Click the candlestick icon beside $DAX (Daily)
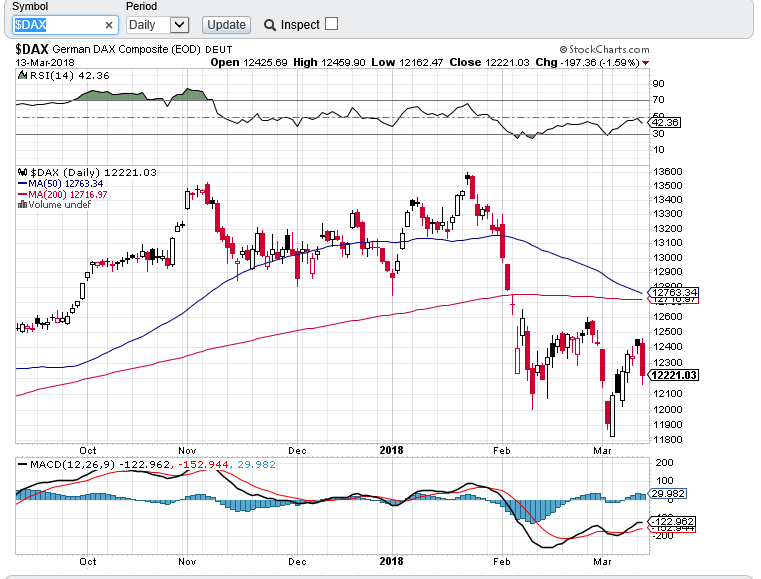 point(22,172)
